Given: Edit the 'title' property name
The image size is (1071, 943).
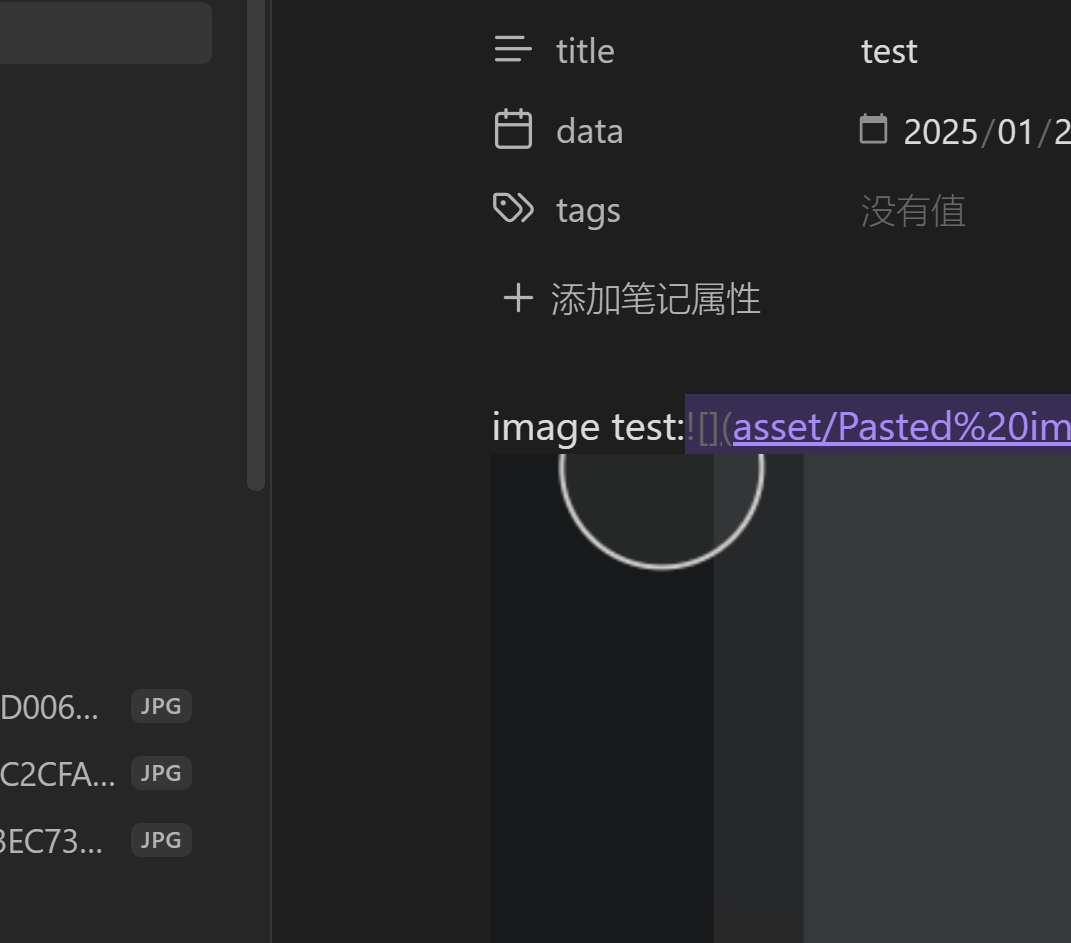Looking at the screenshot, I should click(585, 51).
